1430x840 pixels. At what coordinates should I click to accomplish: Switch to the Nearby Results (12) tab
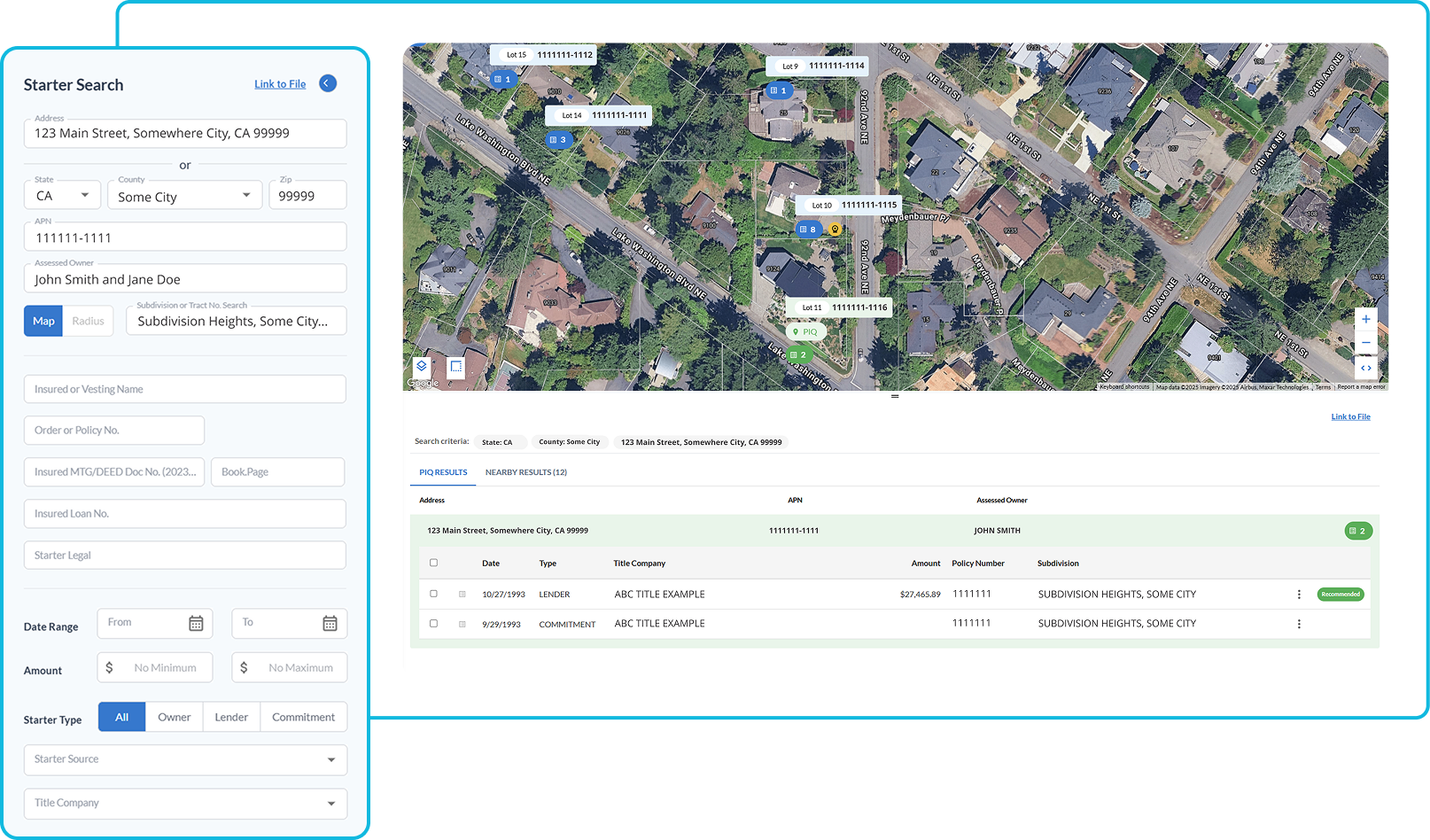pyautogui.click(x=525, y=472)
